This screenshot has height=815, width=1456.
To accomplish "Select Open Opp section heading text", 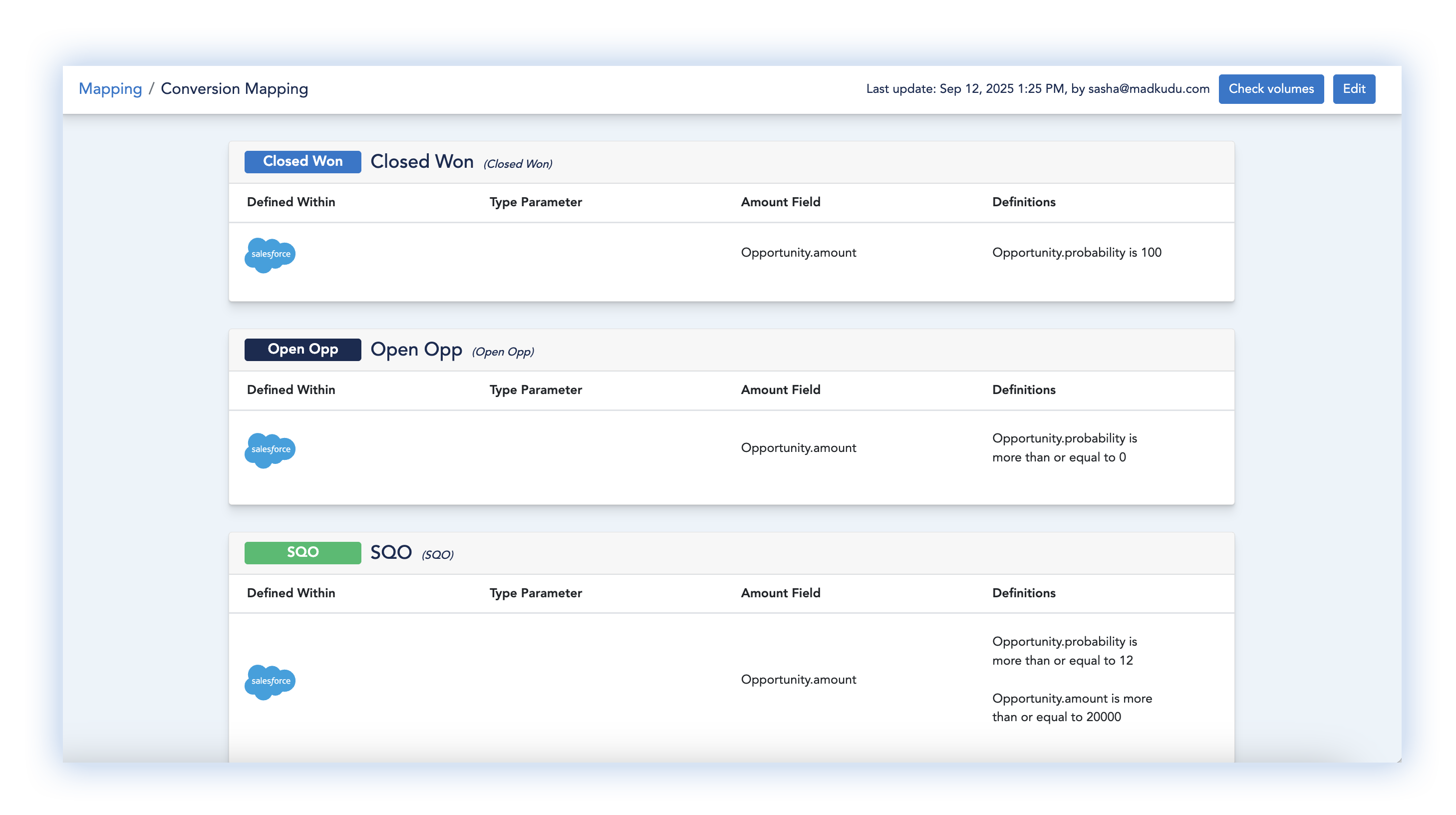I will point(416,350).
